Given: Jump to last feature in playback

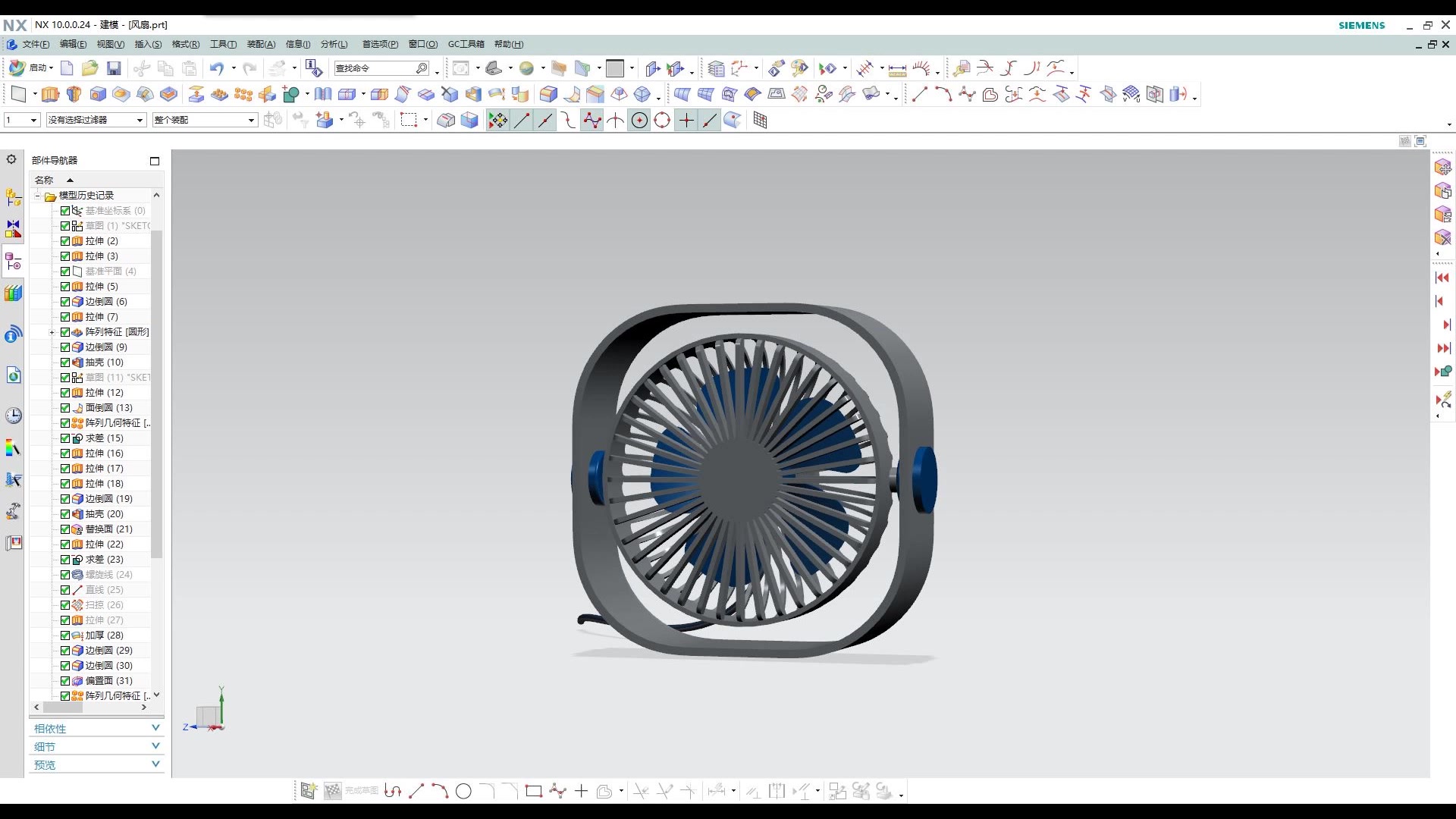Looking at the screenshot, I should point(1443,348).
